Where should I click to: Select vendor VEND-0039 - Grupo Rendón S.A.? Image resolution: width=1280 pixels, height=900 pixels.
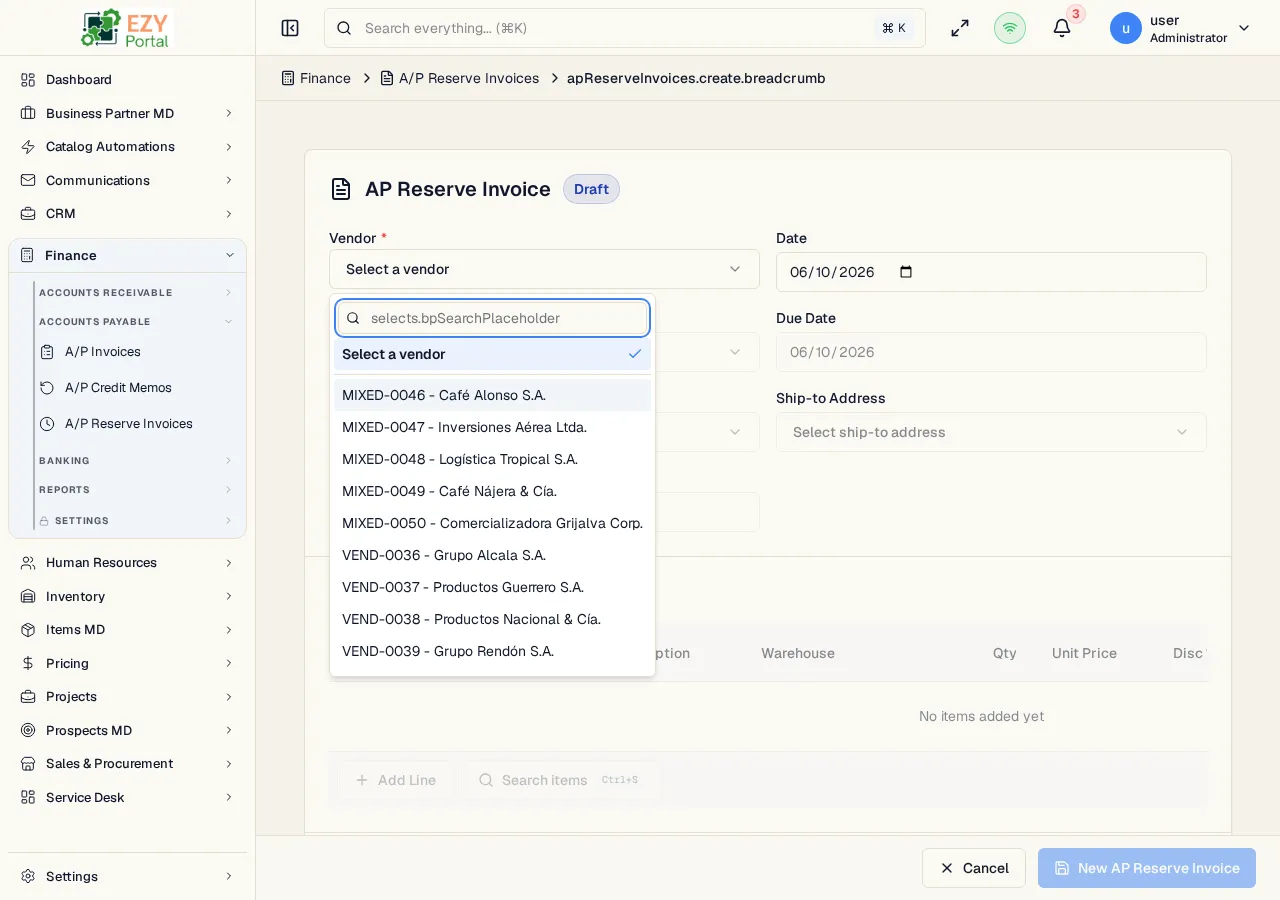point(492,651)
